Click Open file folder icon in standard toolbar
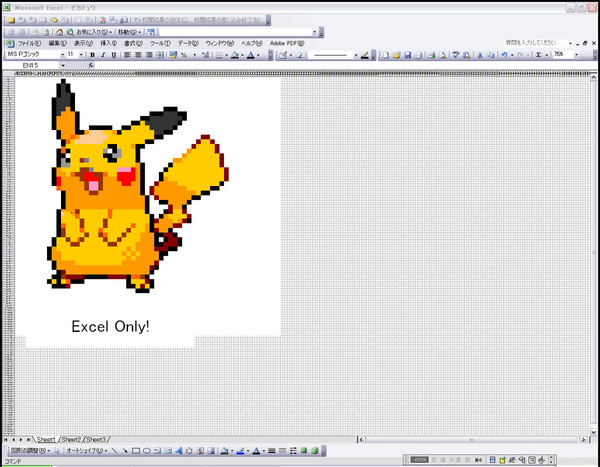Image resolution: width=600 pixels, height=467 pixels. pyautogui.click(x=396, y=55)
